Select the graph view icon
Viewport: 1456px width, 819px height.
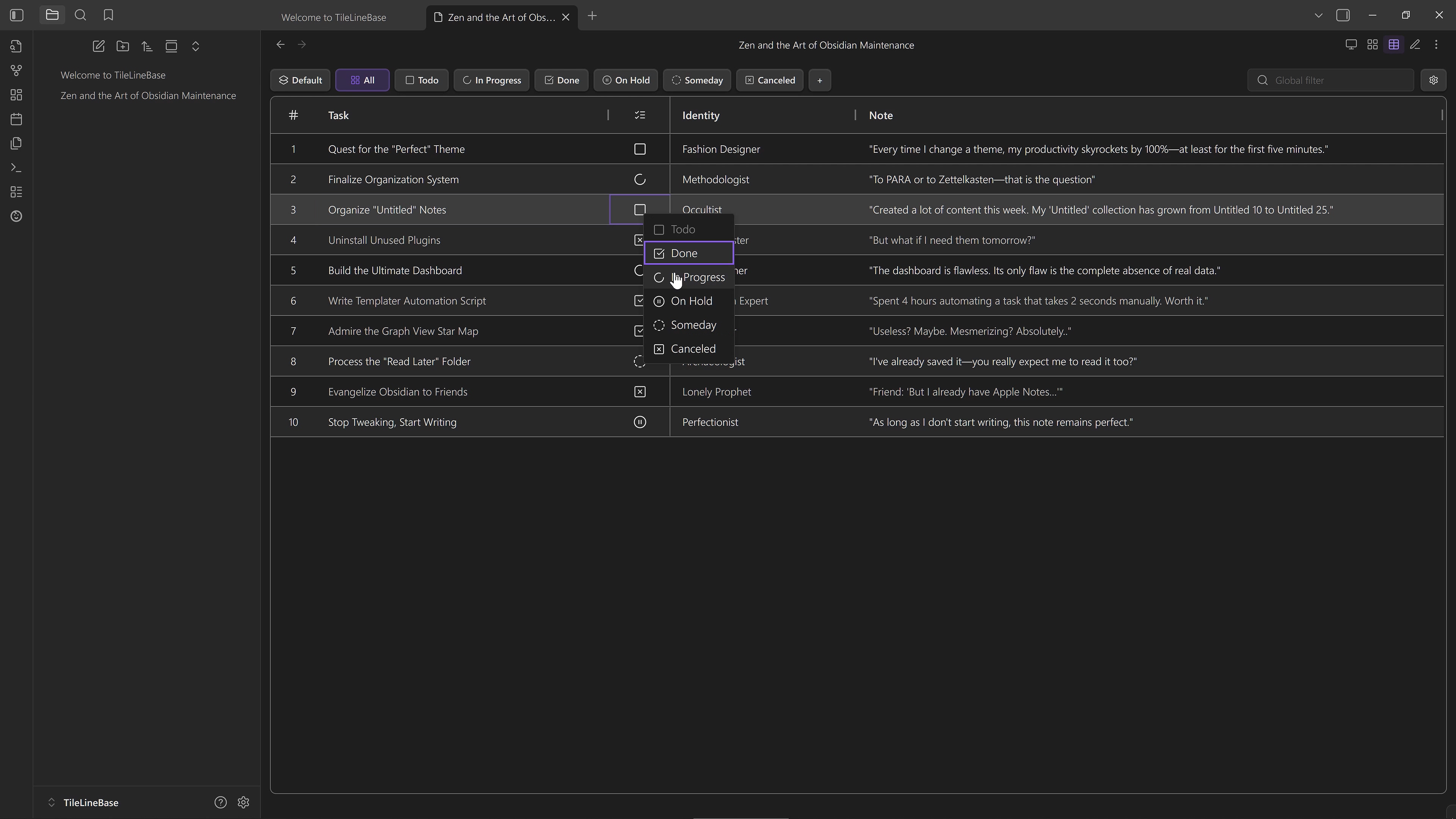point(16,70)
